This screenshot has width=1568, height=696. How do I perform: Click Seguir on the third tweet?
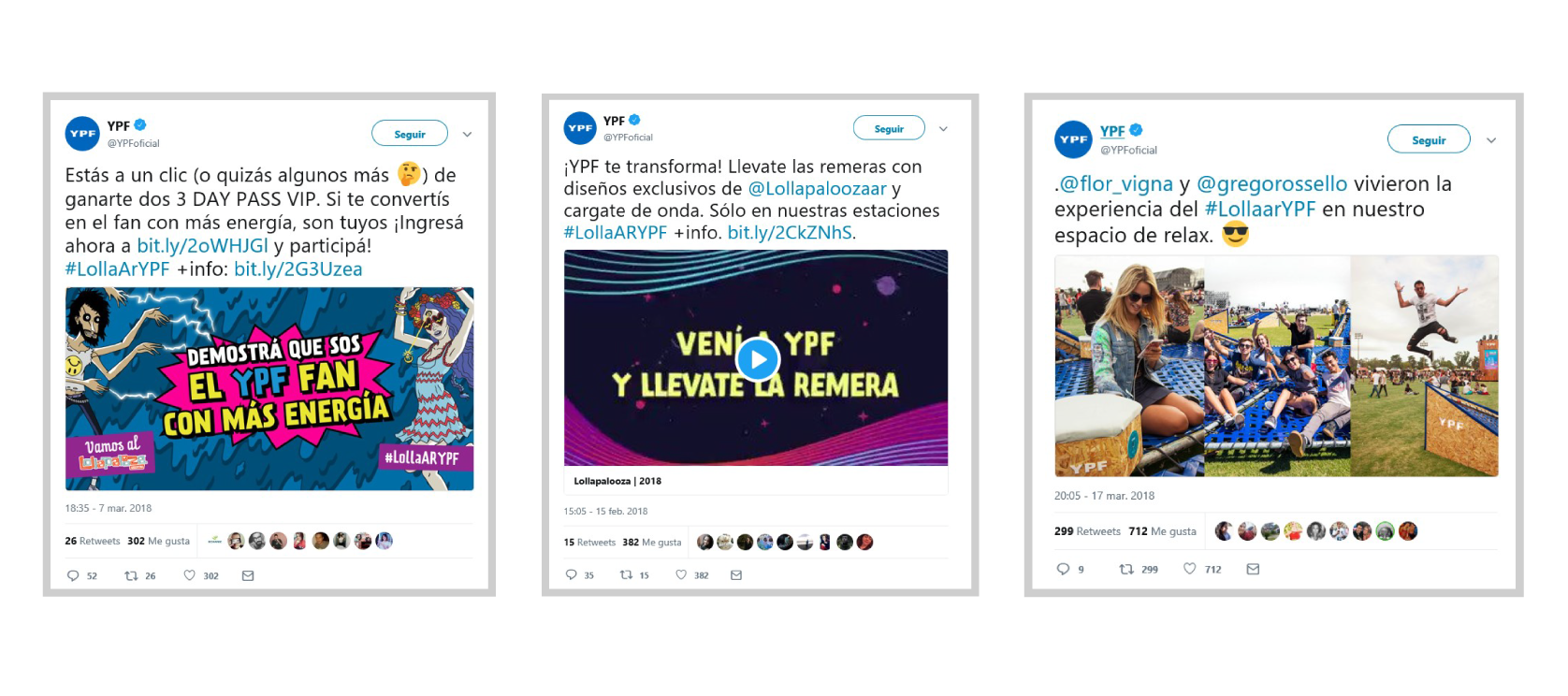click(1429, 139)
